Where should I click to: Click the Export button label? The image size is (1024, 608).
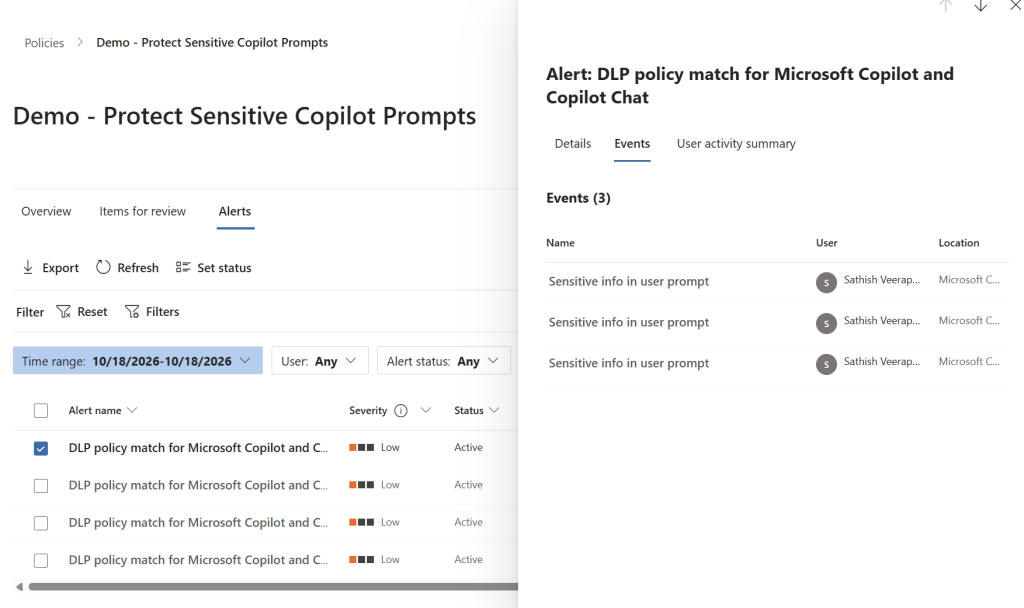click(x=60, y=268)
